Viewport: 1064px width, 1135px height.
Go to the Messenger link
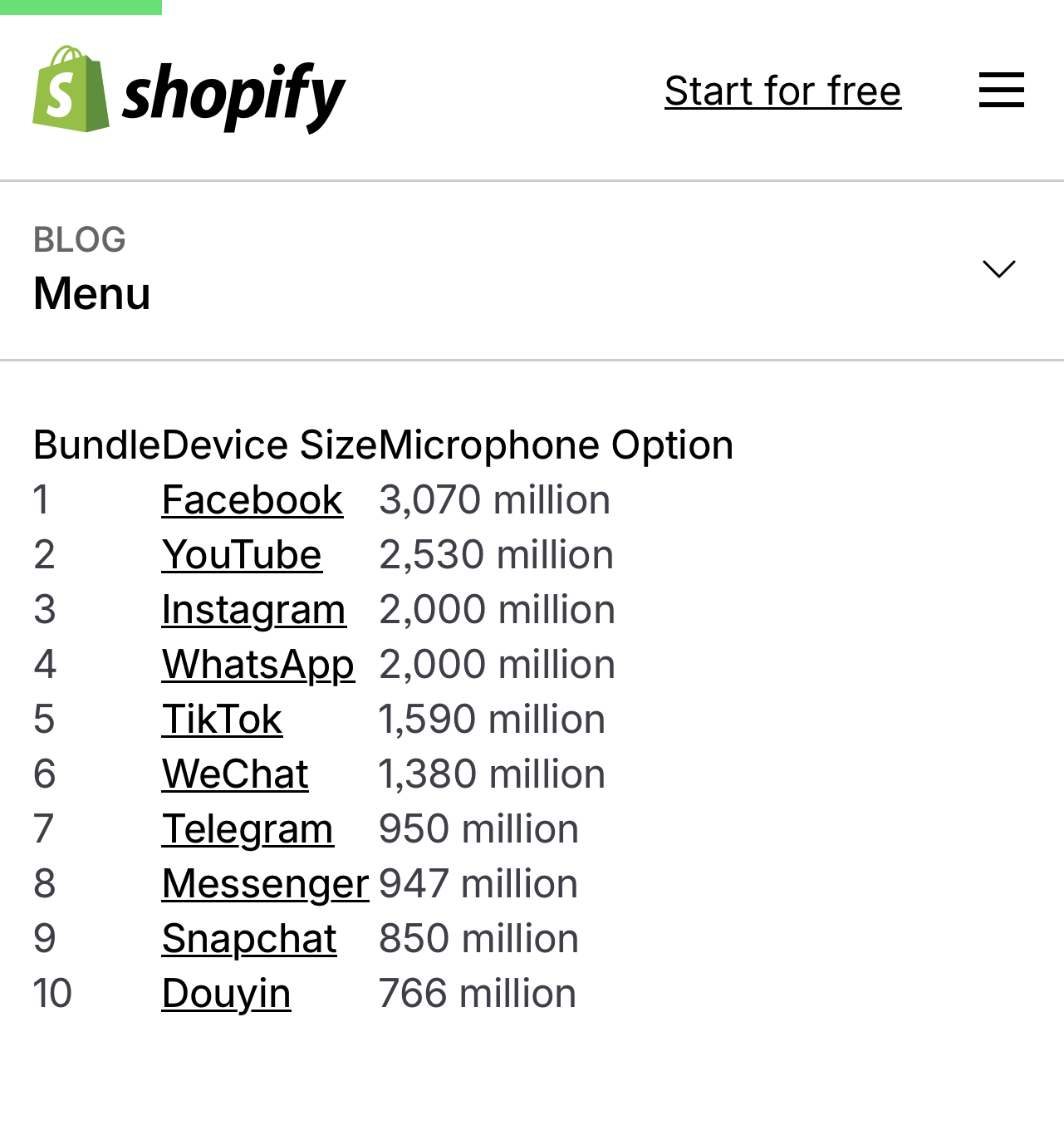[265, 884]
